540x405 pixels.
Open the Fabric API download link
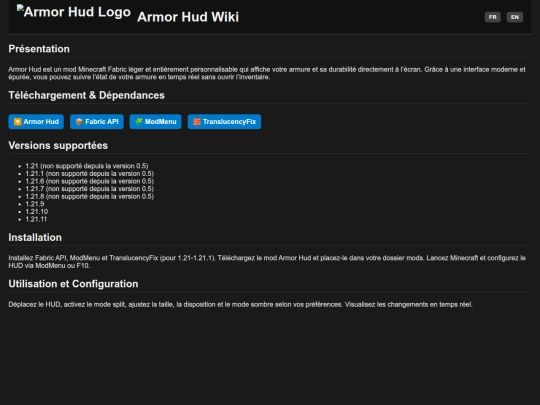pos(97,122)
